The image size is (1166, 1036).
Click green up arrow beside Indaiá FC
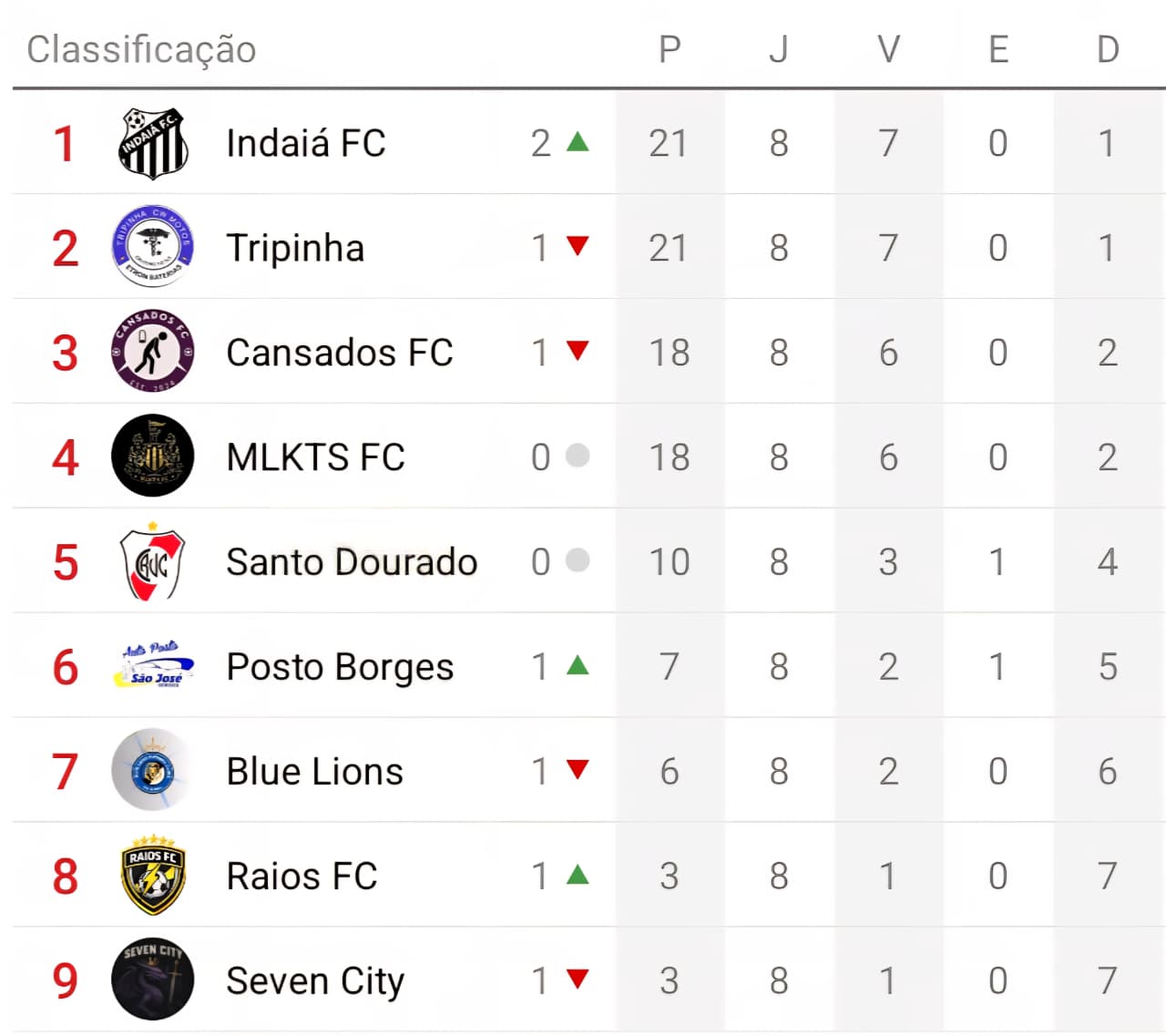click(x=578, y=142)
